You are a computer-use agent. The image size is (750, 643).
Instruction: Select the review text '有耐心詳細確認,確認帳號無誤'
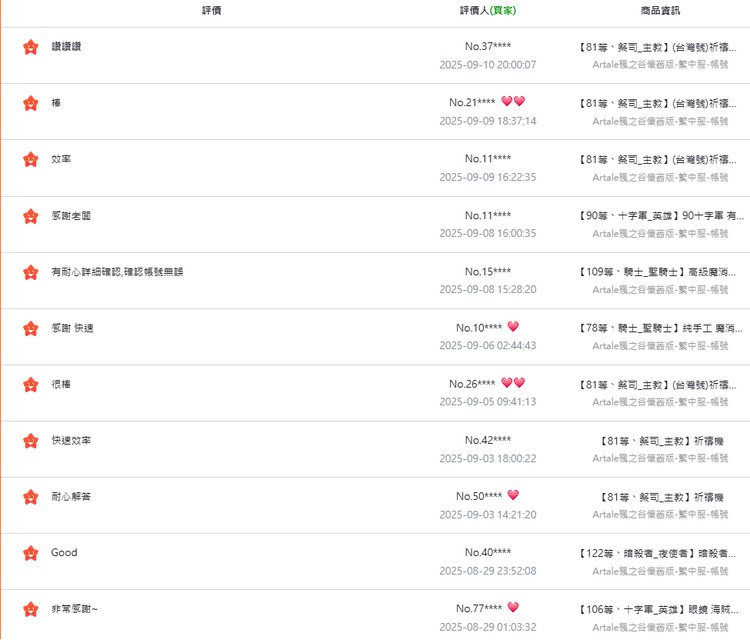point(117,272)
